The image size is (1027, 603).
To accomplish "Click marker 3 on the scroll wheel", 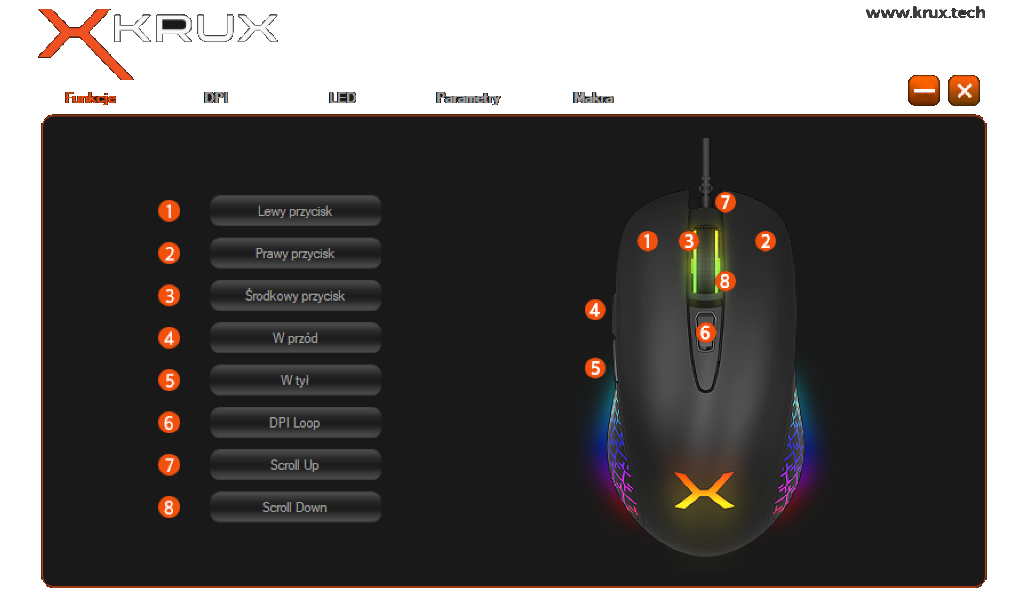I will (688, 241).
